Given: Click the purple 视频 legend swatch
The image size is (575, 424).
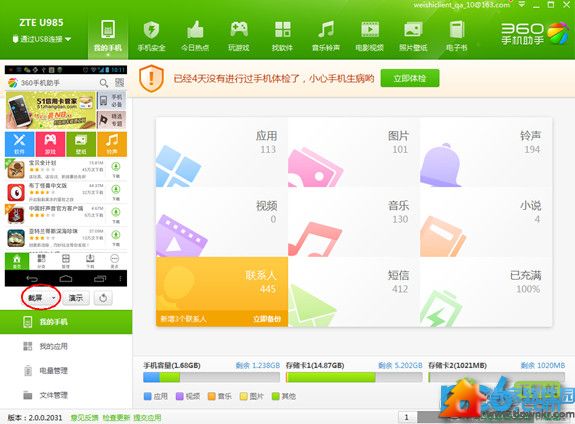Looking at the screenshot, I should click(180, 396).
